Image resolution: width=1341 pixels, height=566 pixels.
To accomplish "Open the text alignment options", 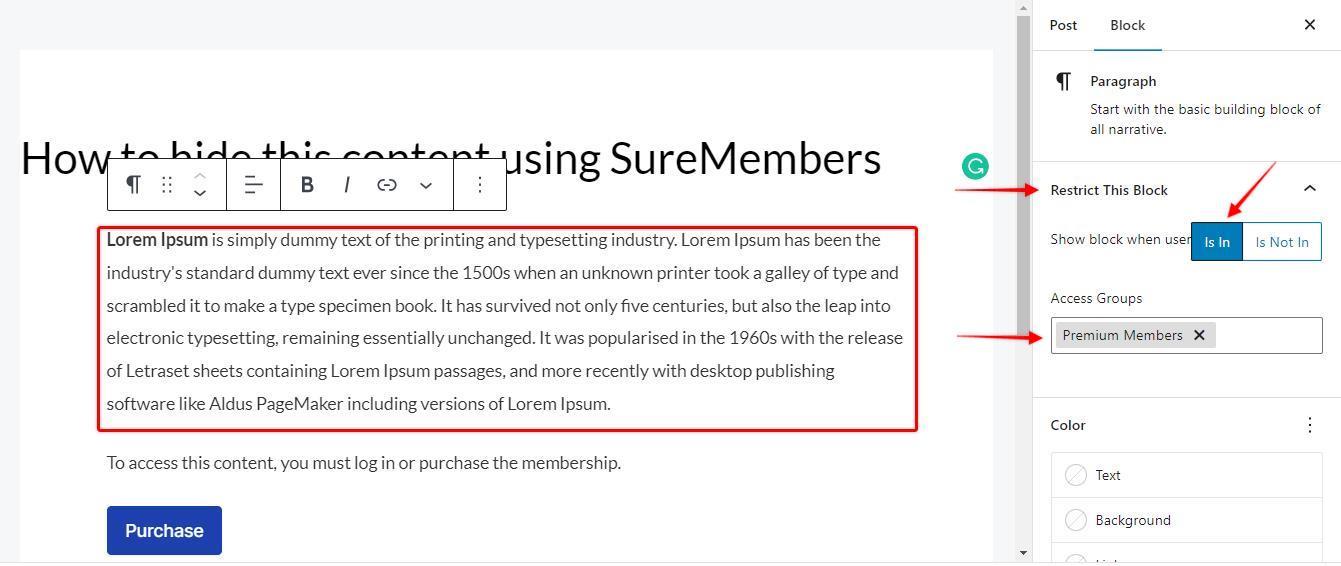I will click(254, 184).
